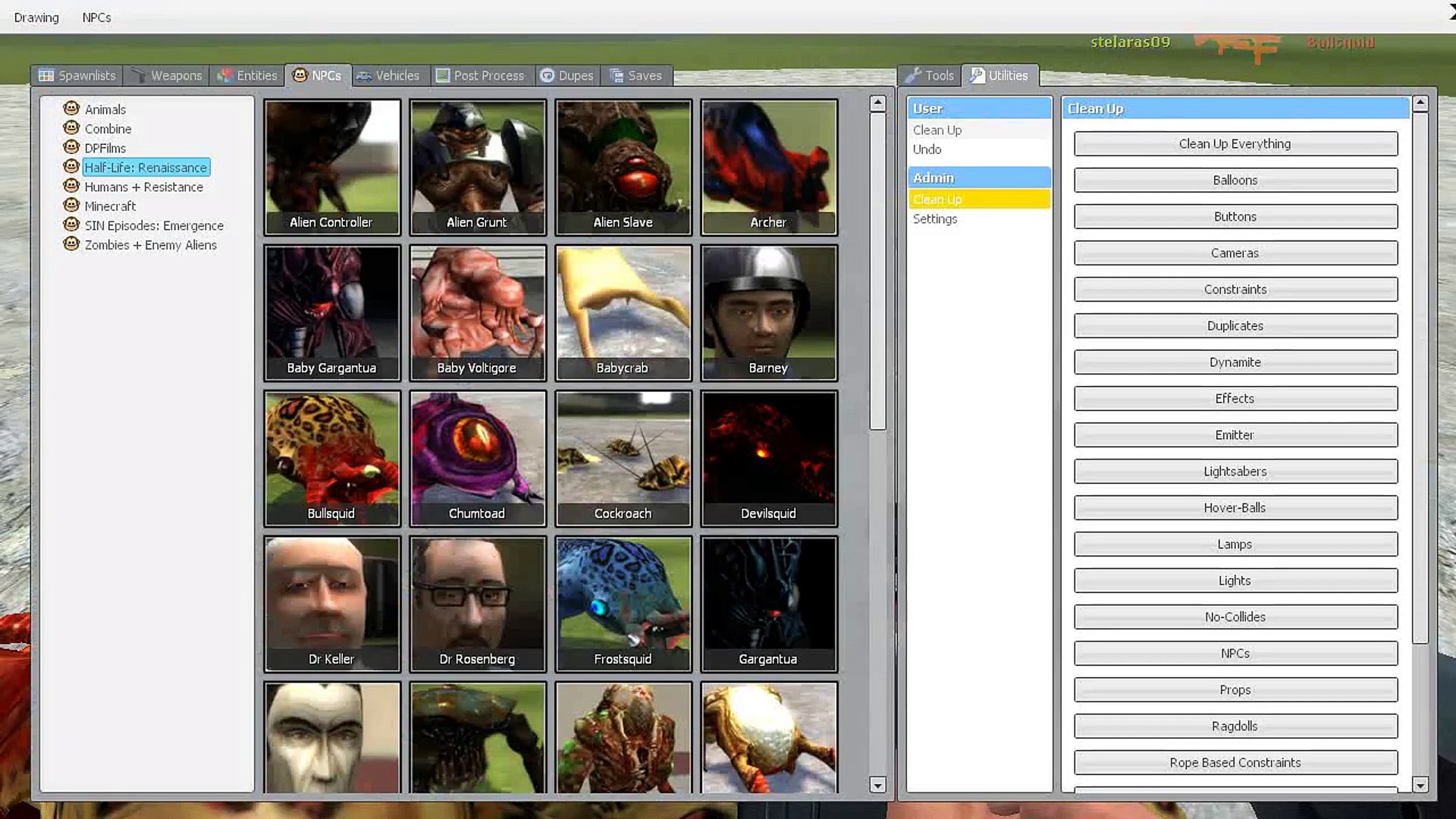Click NPC list scroll down arrow
The image size is (1456, 819).
(x=877, y=785)
